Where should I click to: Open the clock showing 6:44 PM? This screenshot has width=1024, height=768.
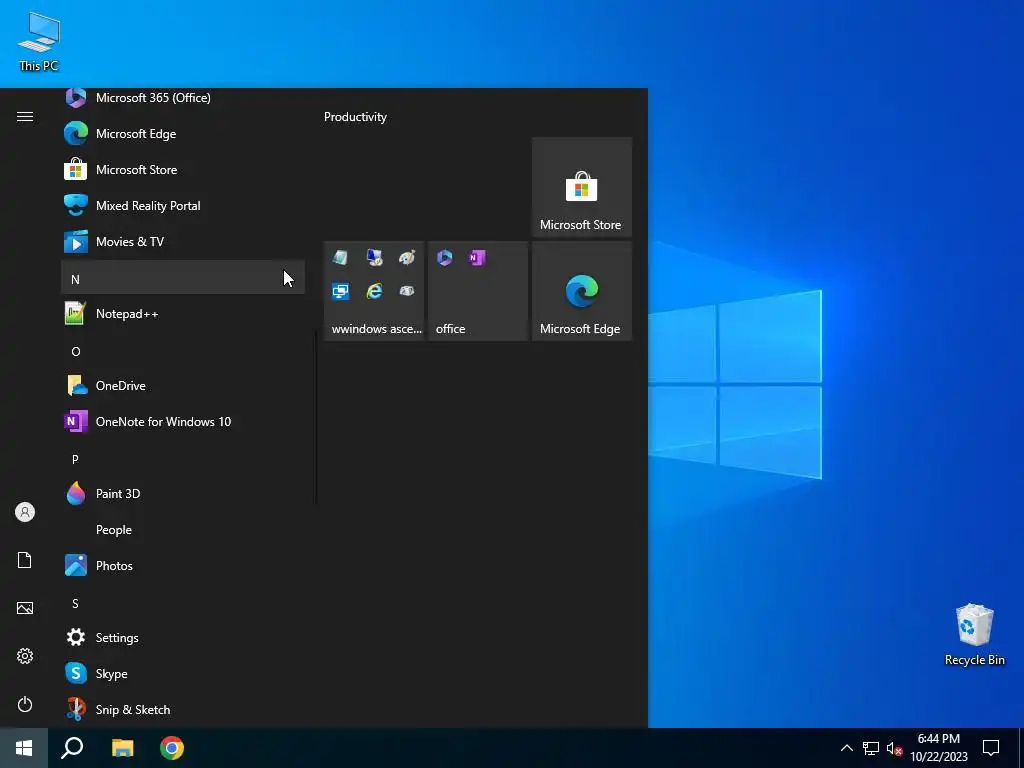coord(938,748)
